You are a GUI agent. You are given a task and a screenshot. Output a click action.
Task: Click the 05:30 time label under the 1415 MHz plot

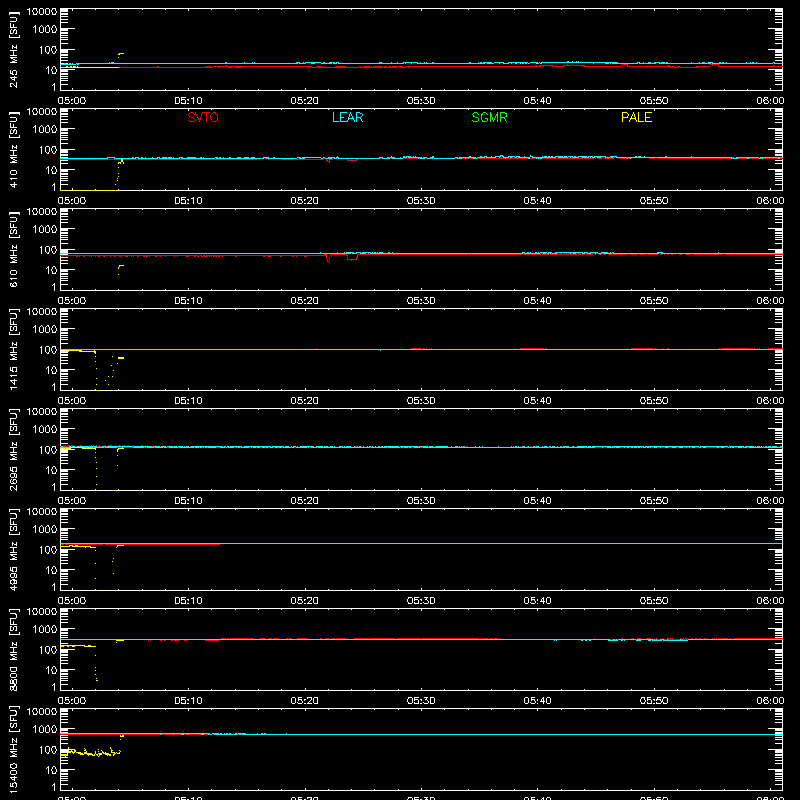pos(421,401)
